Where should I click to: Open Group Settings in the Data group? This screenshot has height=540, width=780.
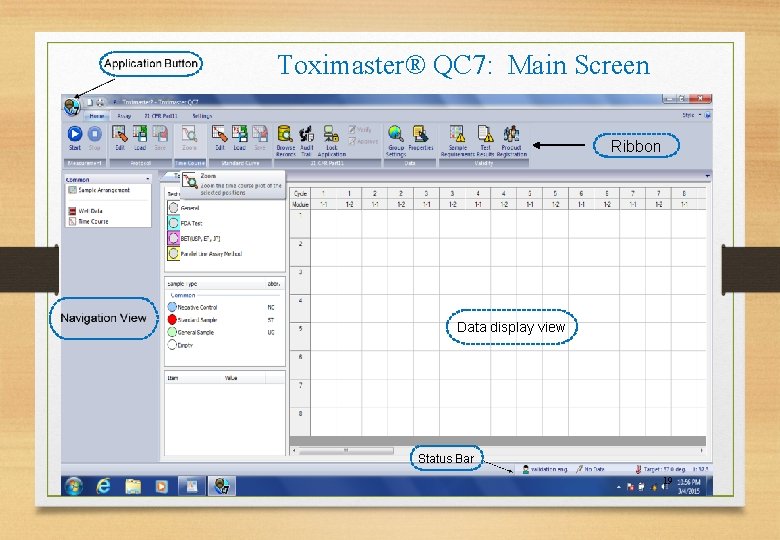[x=396, y=141]
